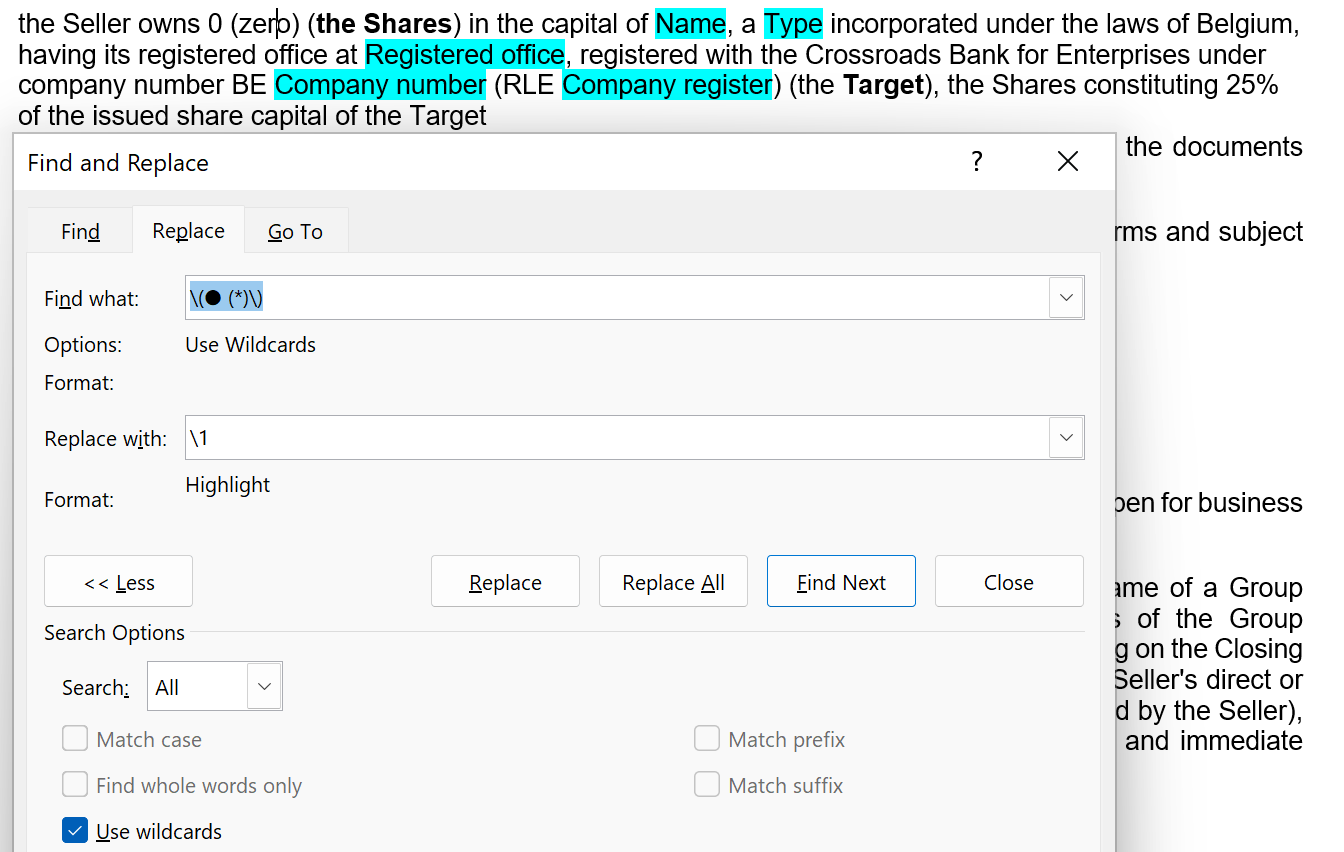
Task: Open the Go To tab
Action: coord(295,232)
